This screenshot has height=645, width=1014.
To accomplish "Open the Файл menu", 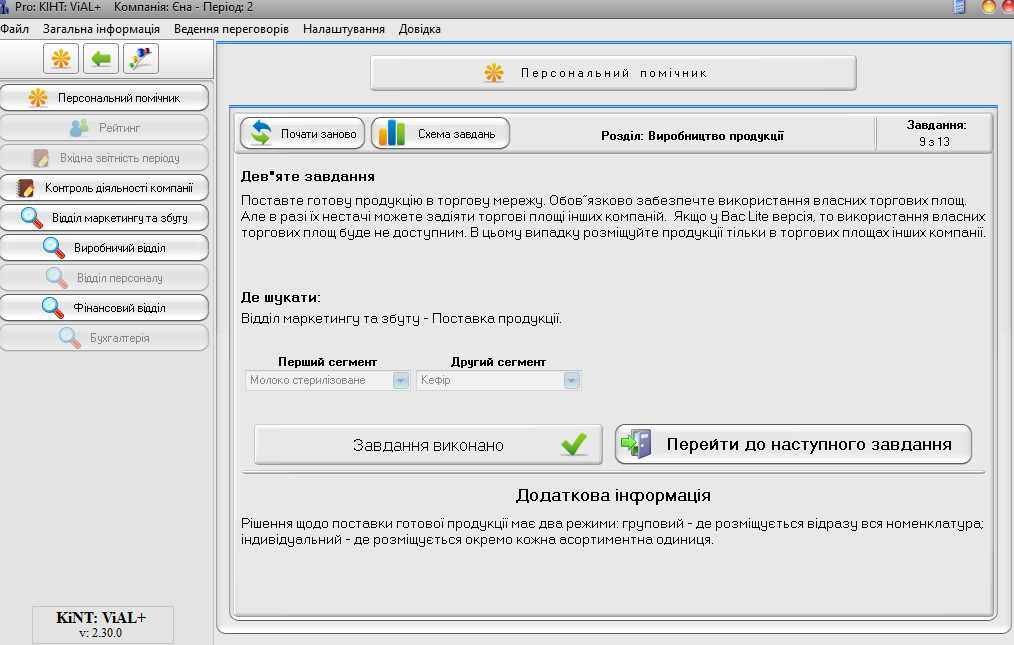I will (15, 29).
